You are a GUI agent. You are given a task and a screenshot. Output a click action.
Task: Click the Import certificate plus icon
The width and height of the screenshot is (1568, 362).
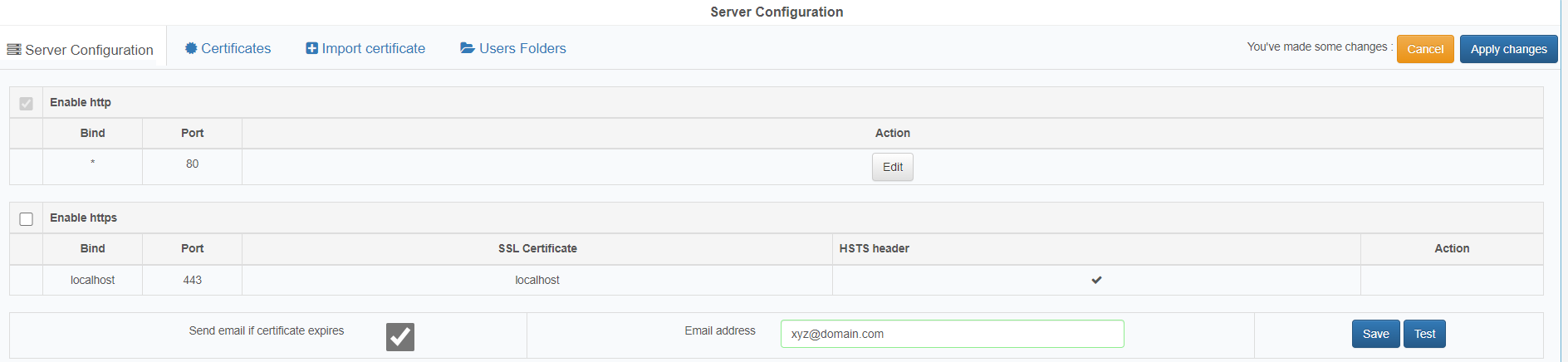point(311,48)
